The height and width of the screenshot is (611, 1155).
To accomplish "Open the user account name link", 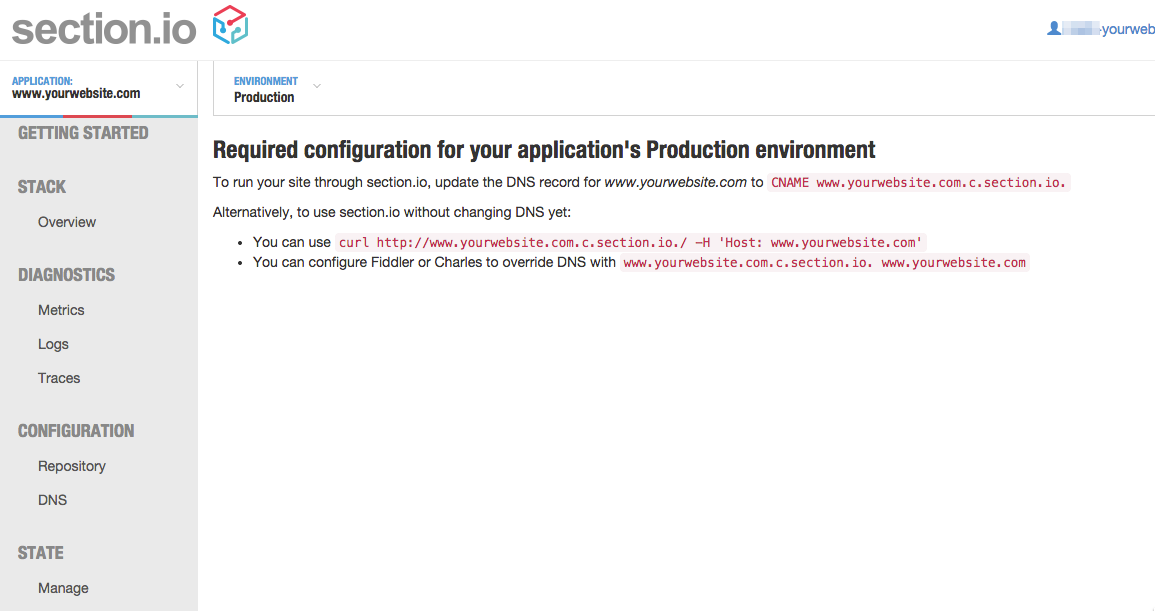I will click(1127, 29).
